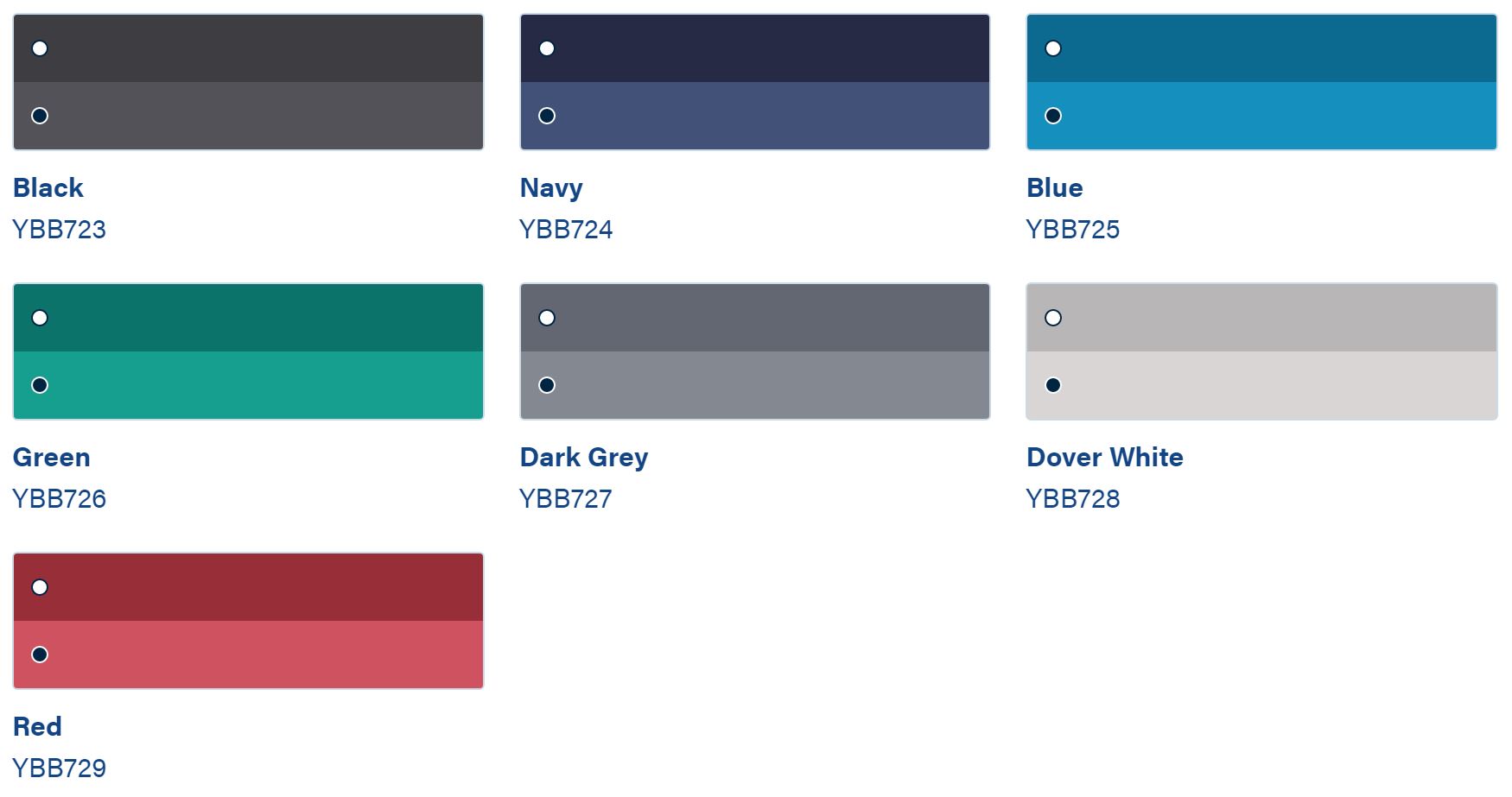Open the "Green" colour title
Image resolution: width=1512 pixels, height=797 pixels.
pyautogui.click(x=51, y=457)
